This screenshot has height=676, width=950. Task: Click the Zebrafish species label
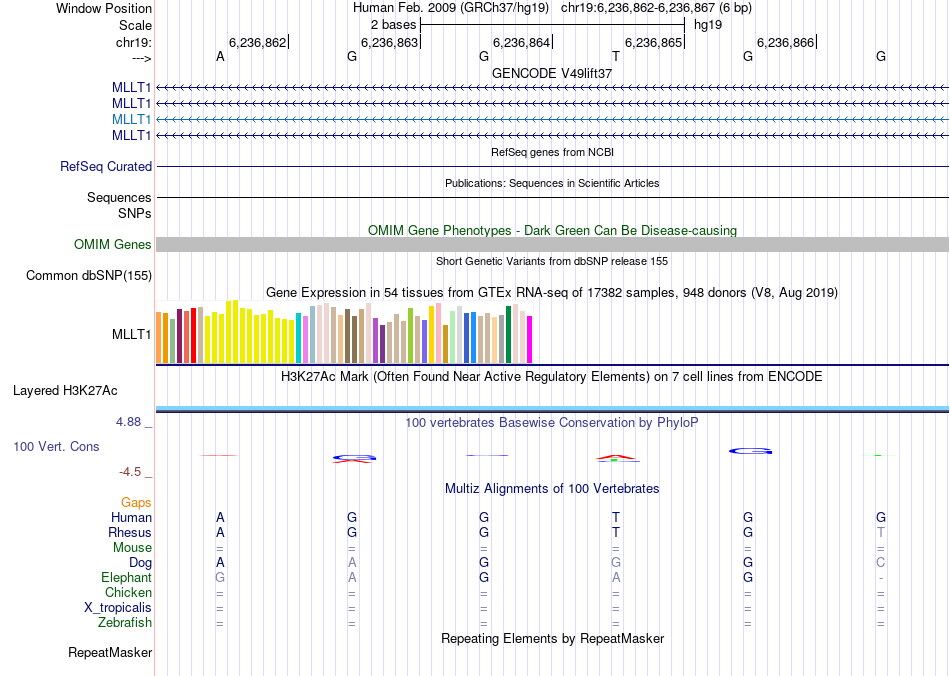125,622
